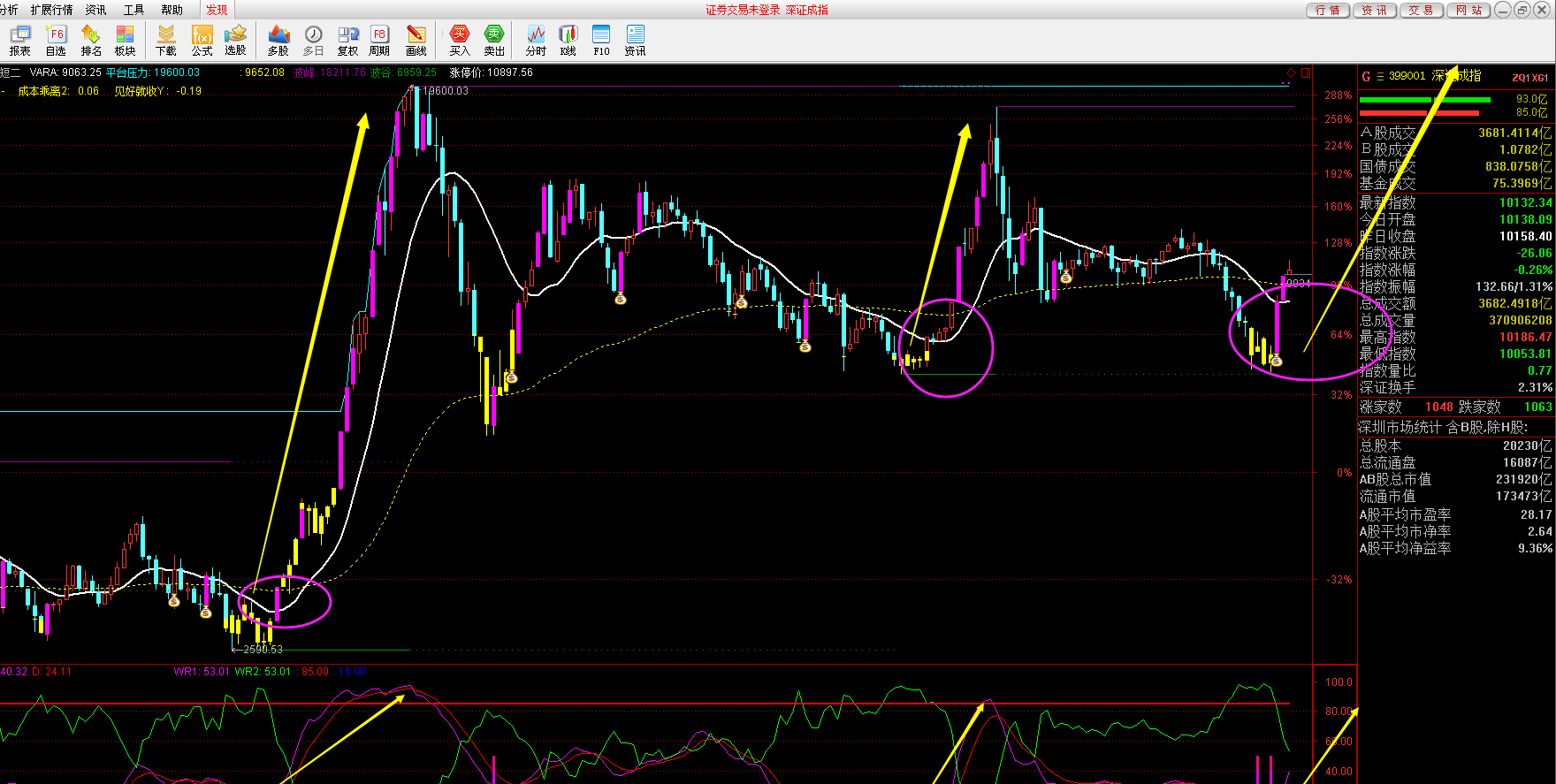Screen dimensions: 1556x784
Task: Click the A股平均市盈率 value 28.17
Action: [x=1537, y=514]
